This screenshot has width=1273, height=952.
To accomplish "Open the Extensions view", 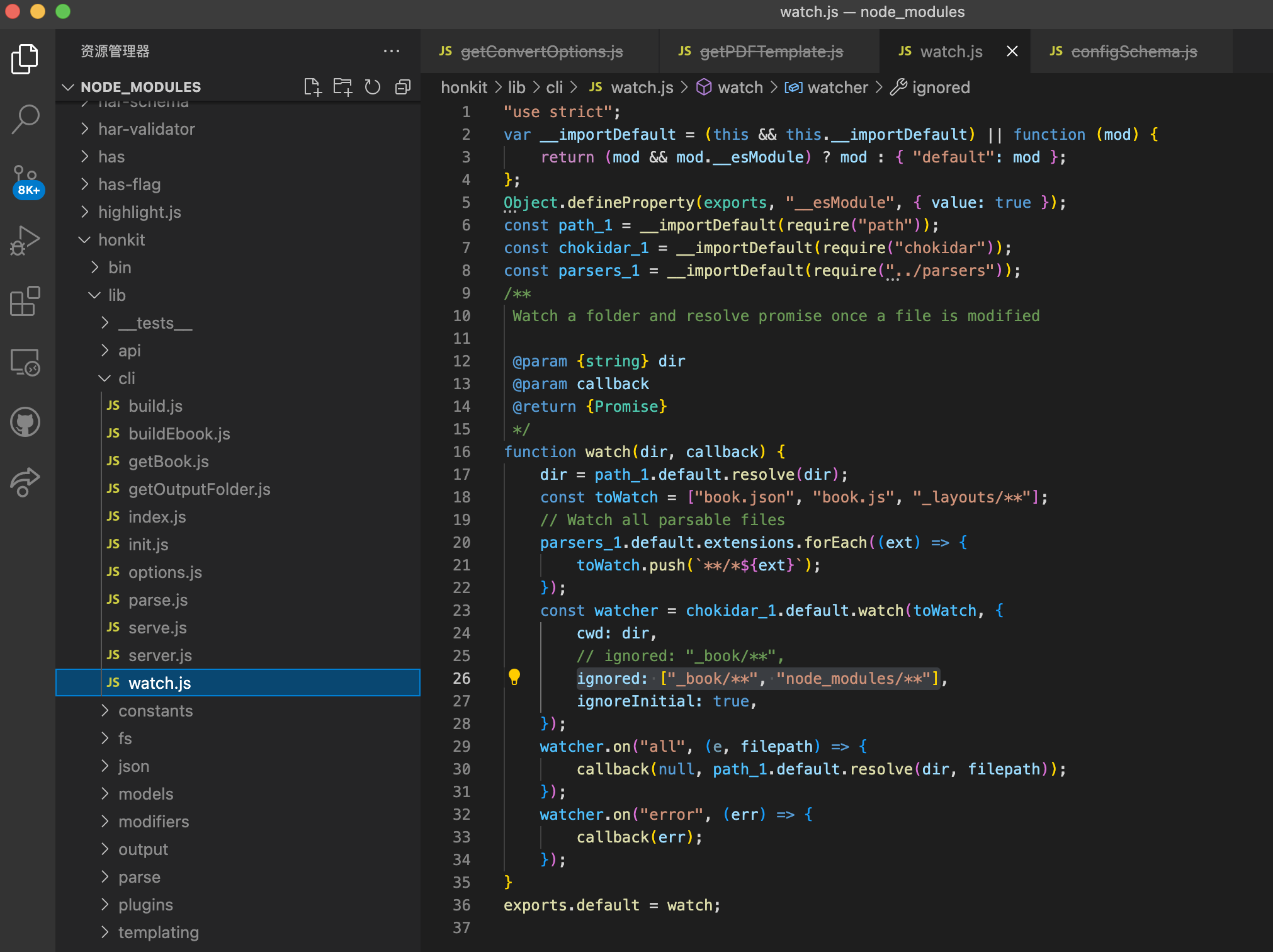I will pyautogui.click(x=25, y=300).
